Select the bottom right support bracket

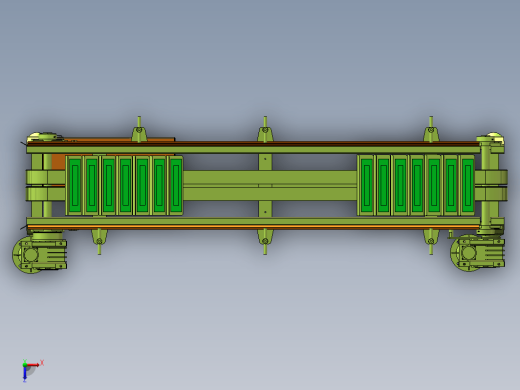(x=431, y=241)
